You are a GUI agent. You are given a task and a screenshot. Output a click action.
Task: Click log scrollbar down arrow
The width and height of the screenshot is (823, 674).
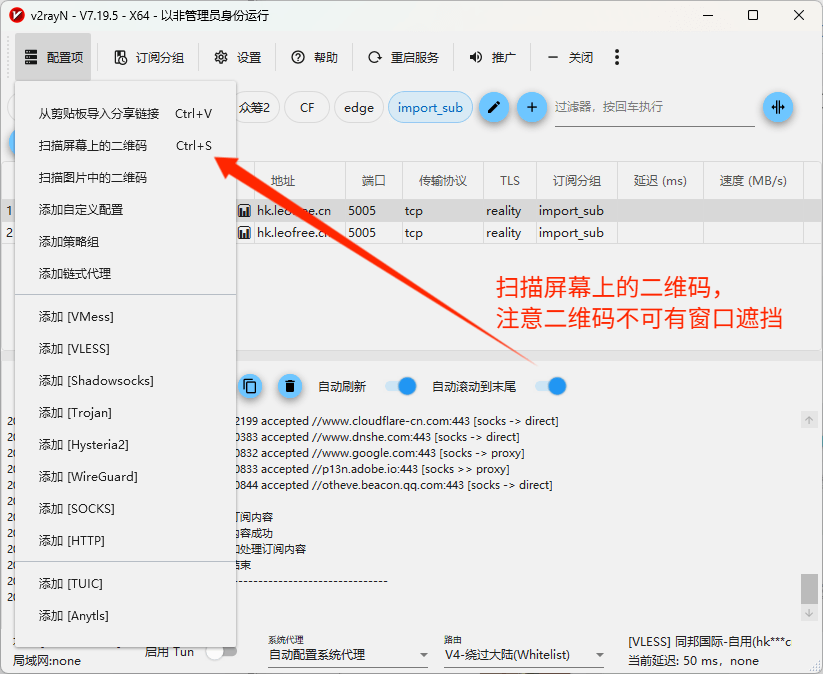tap(809, 613)
